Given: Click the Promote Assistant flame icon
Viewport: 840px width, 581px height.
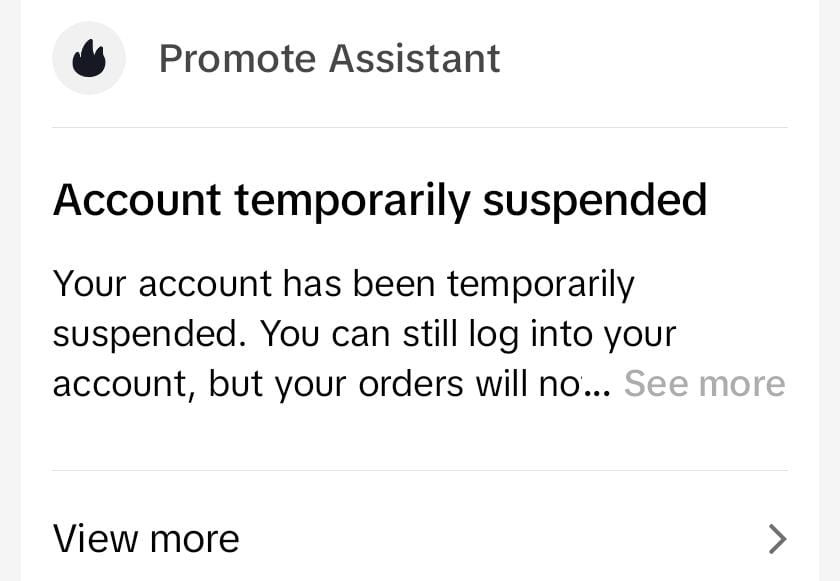Looking at the screenshot, I should (x=89, y=59).
